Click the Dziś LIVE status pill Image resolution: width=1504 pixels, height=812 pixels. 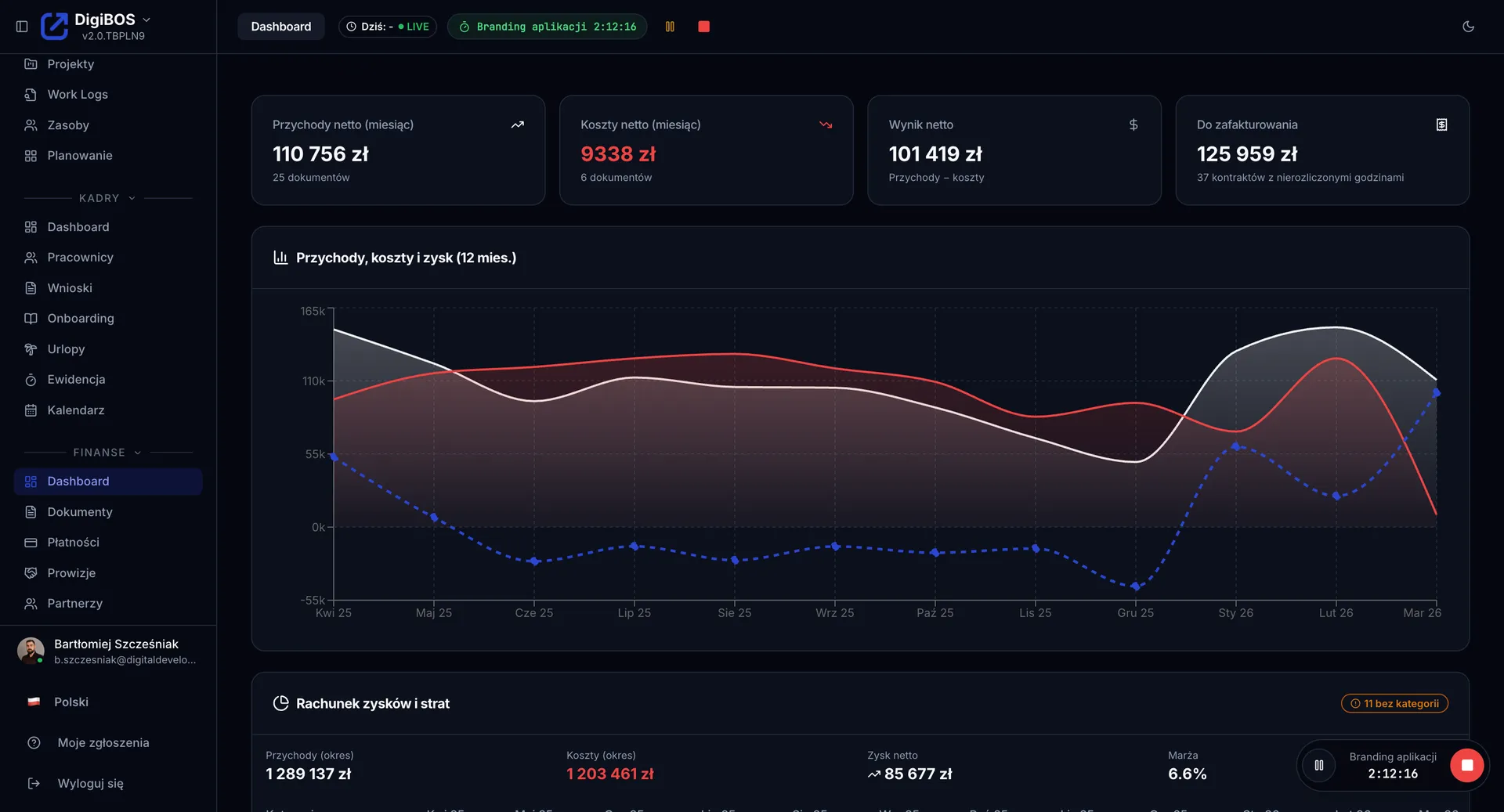387,27
